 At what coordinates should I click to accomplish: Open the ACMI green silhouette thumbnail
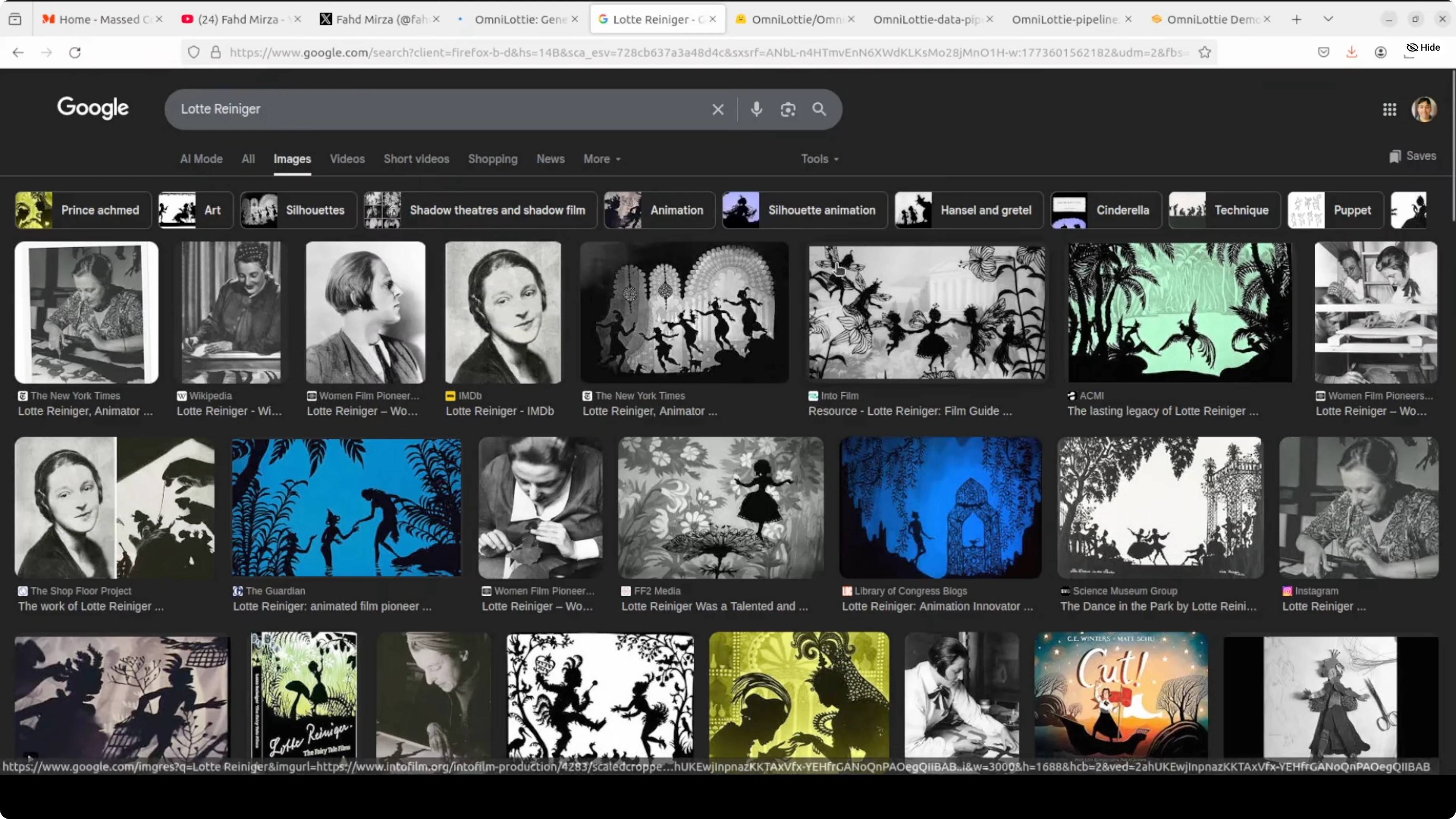click(x=1179, y=312)
